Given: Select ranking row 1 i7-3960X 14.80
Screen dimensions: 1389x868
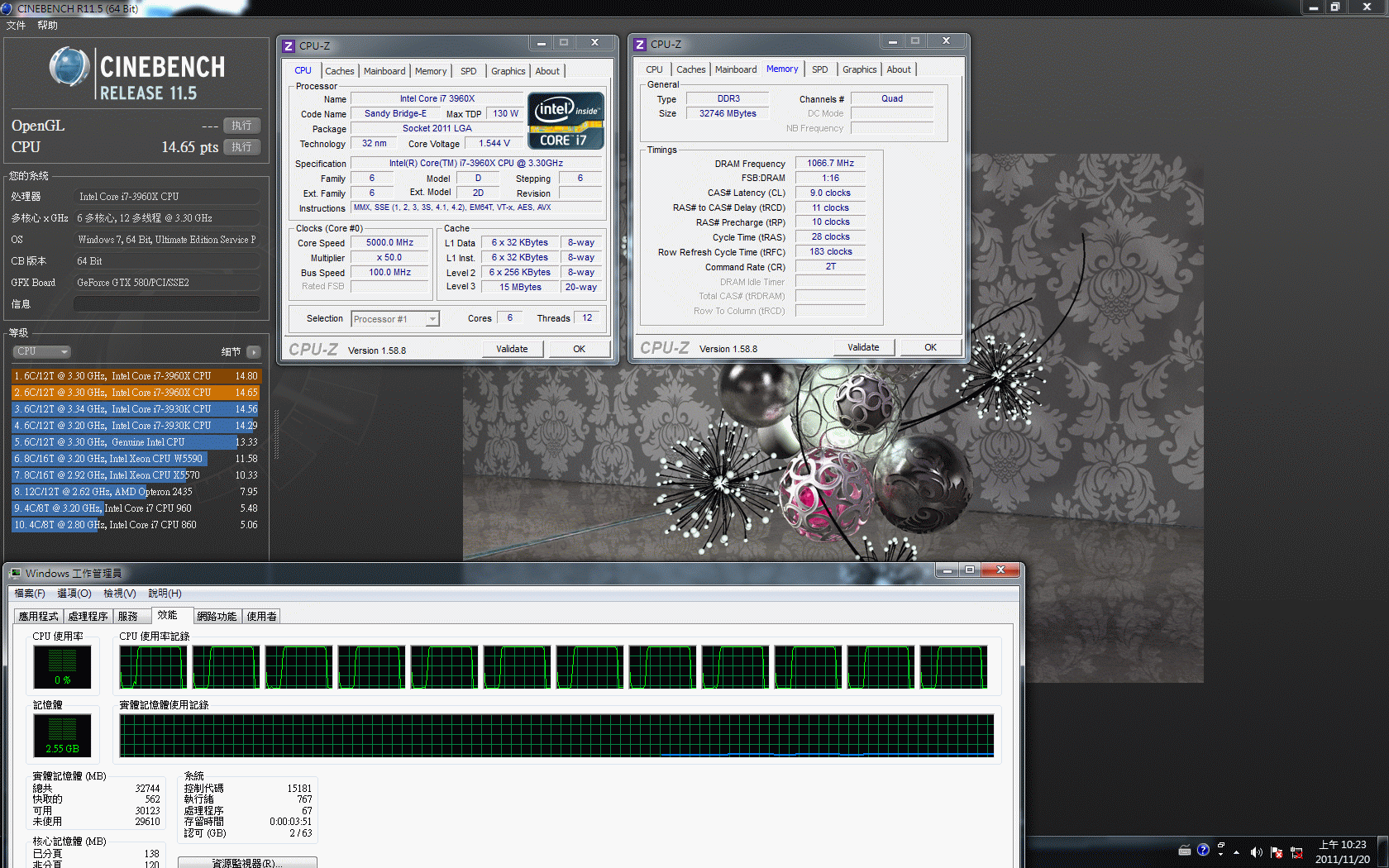Looking at the screenshot, I should click(136, 376).
